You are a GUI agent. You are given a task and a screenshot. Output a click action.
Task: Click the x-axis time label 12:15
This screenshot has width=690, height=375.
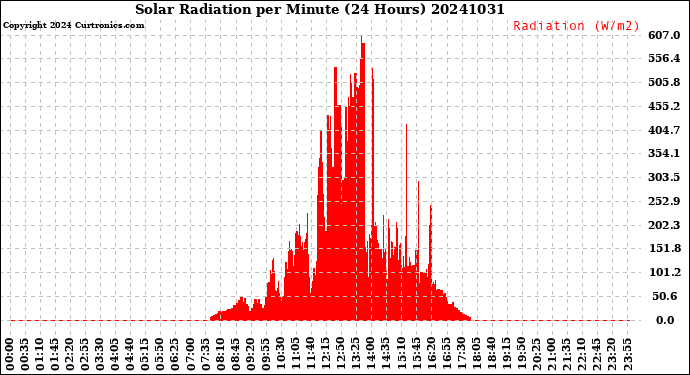click(x=326, y=355)
